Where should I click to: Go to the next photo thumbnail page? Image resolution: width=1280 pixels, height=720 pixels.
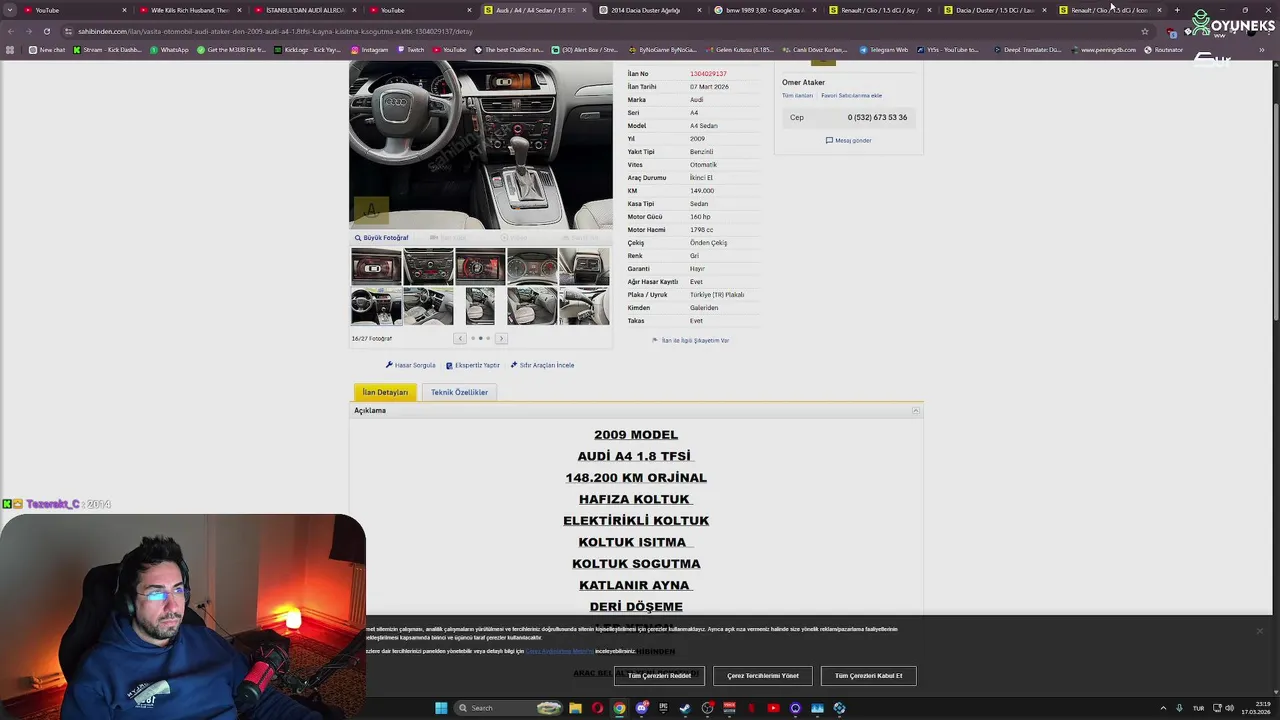coord(501,338)
